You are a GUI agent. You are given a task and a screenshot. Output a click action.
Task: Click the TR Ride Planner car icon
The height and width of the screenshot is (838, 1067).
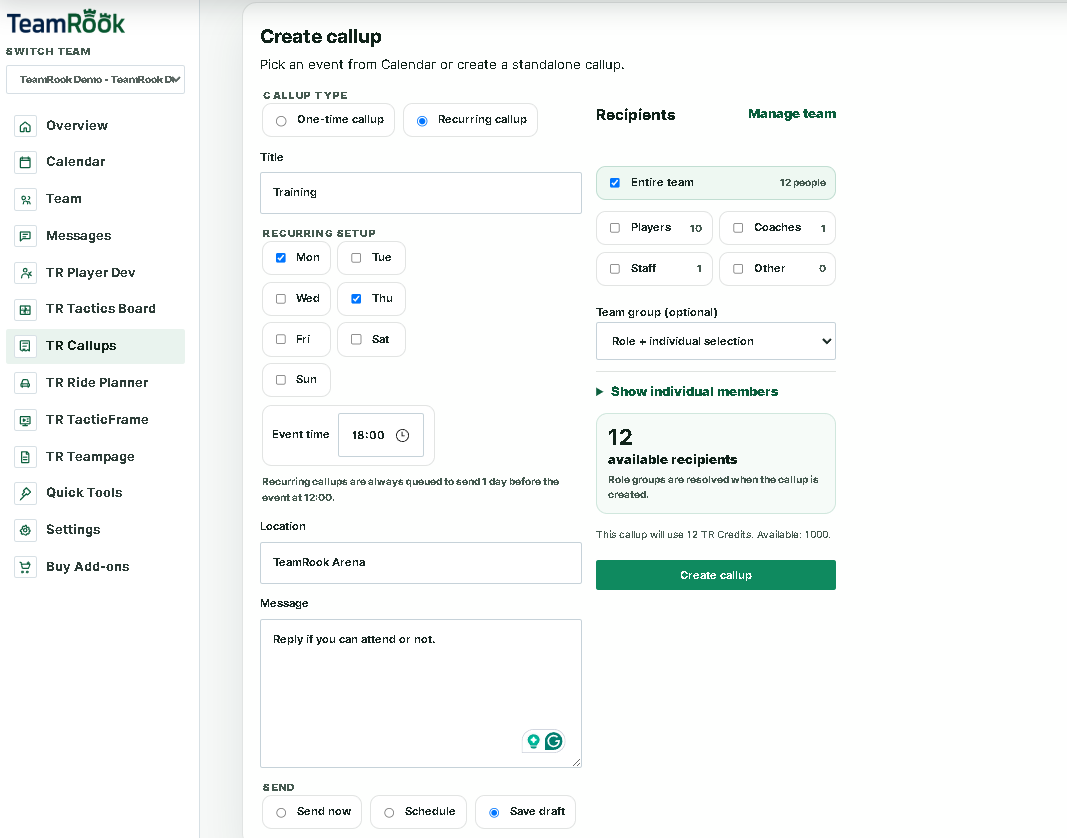[x=25, y=383]
